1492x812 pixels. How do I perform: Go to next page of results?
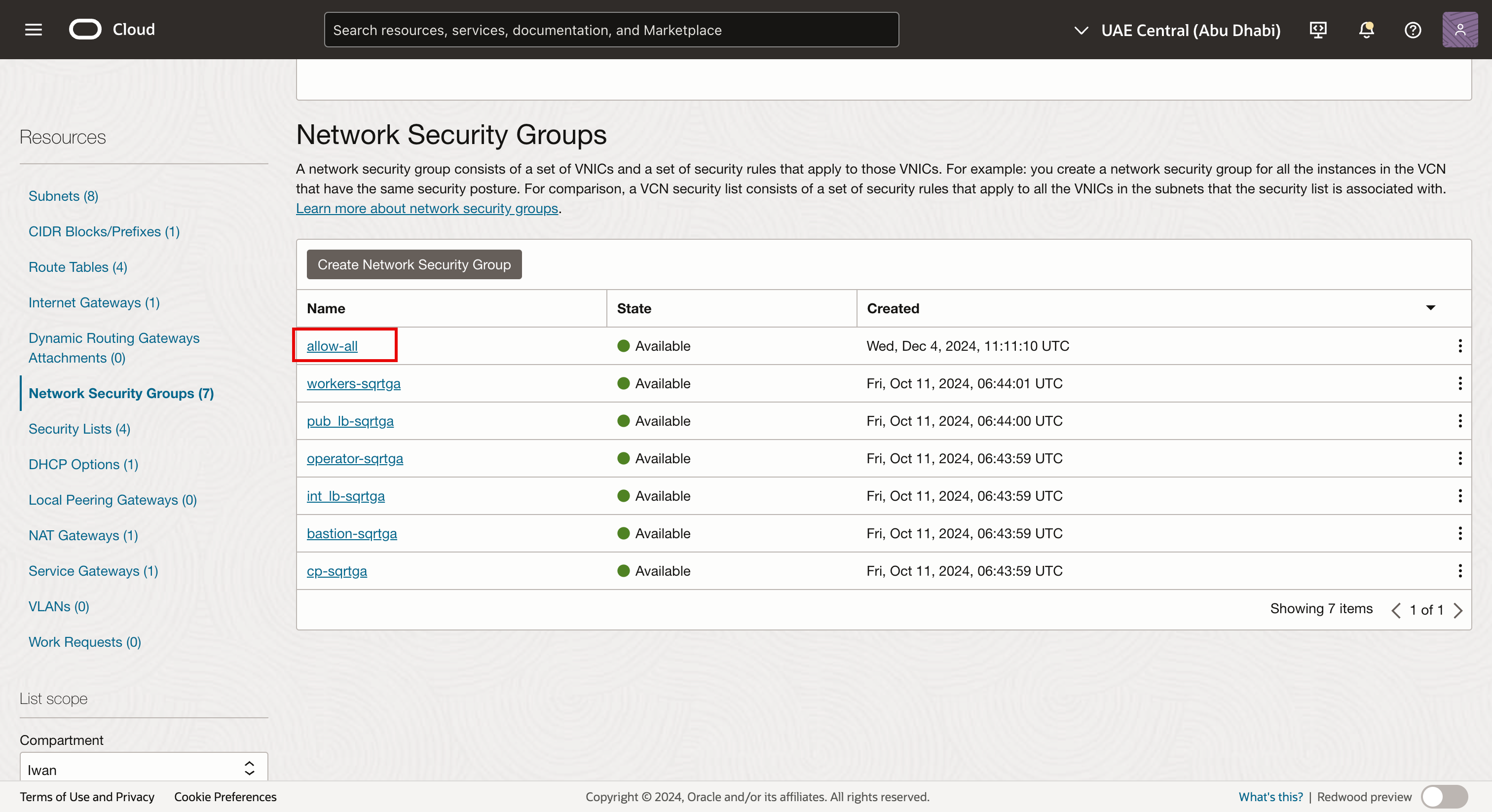click(1458, 610)
